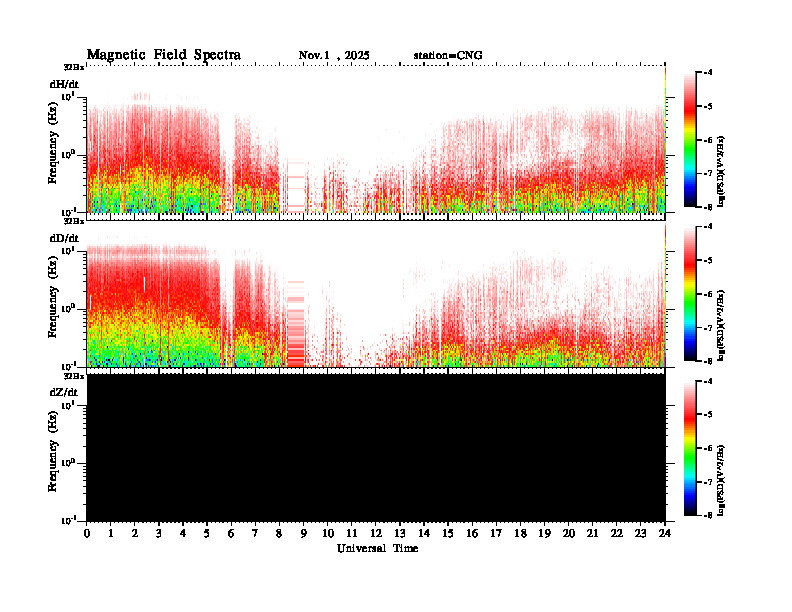Viewport: 792px width, 612px height.
Task: Select the dD/dt panel label
Action: pyautogui.click(x=64, y=238)
